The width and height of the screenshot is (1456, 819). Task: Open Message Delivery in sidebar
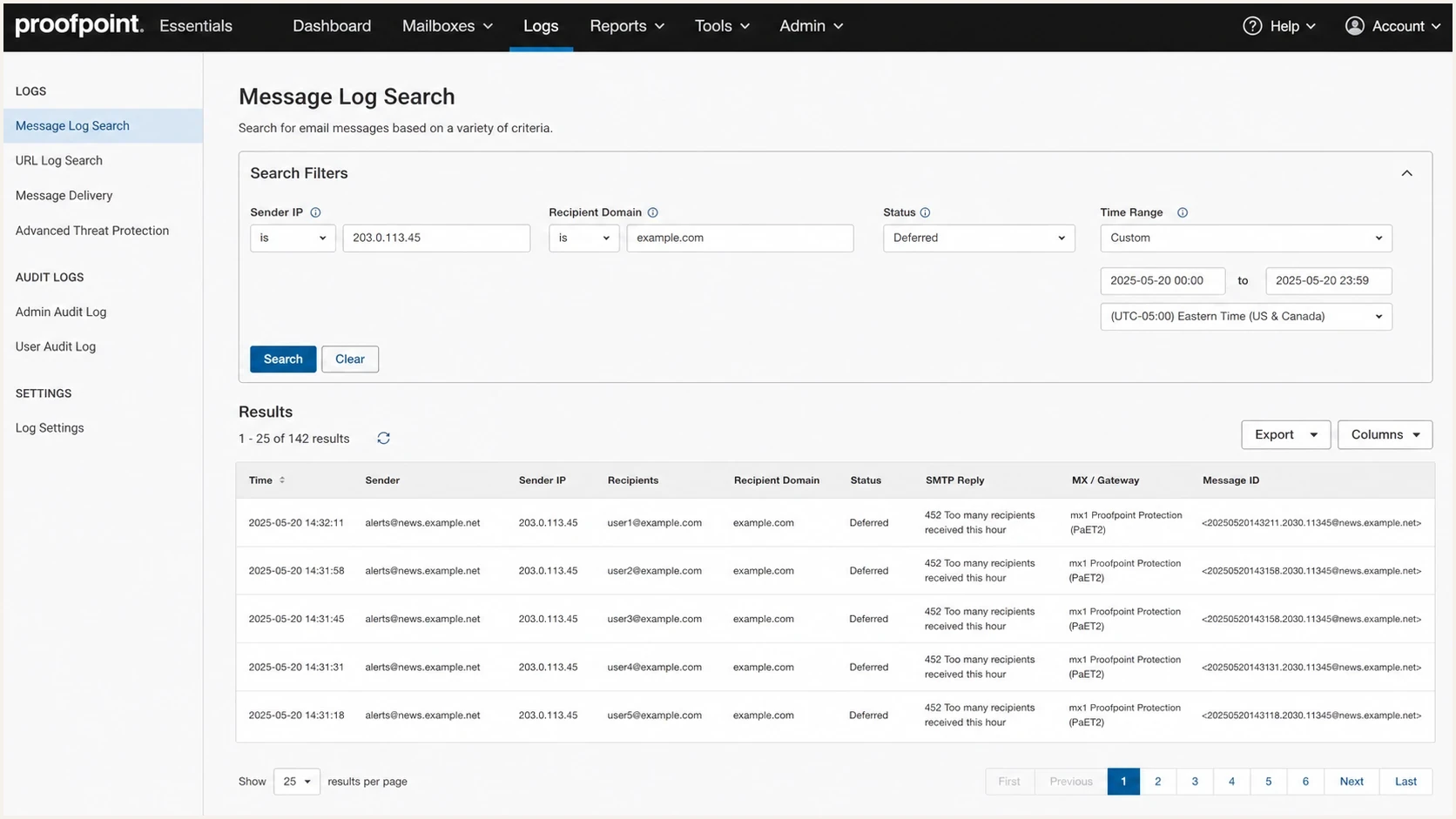(64, 196)
